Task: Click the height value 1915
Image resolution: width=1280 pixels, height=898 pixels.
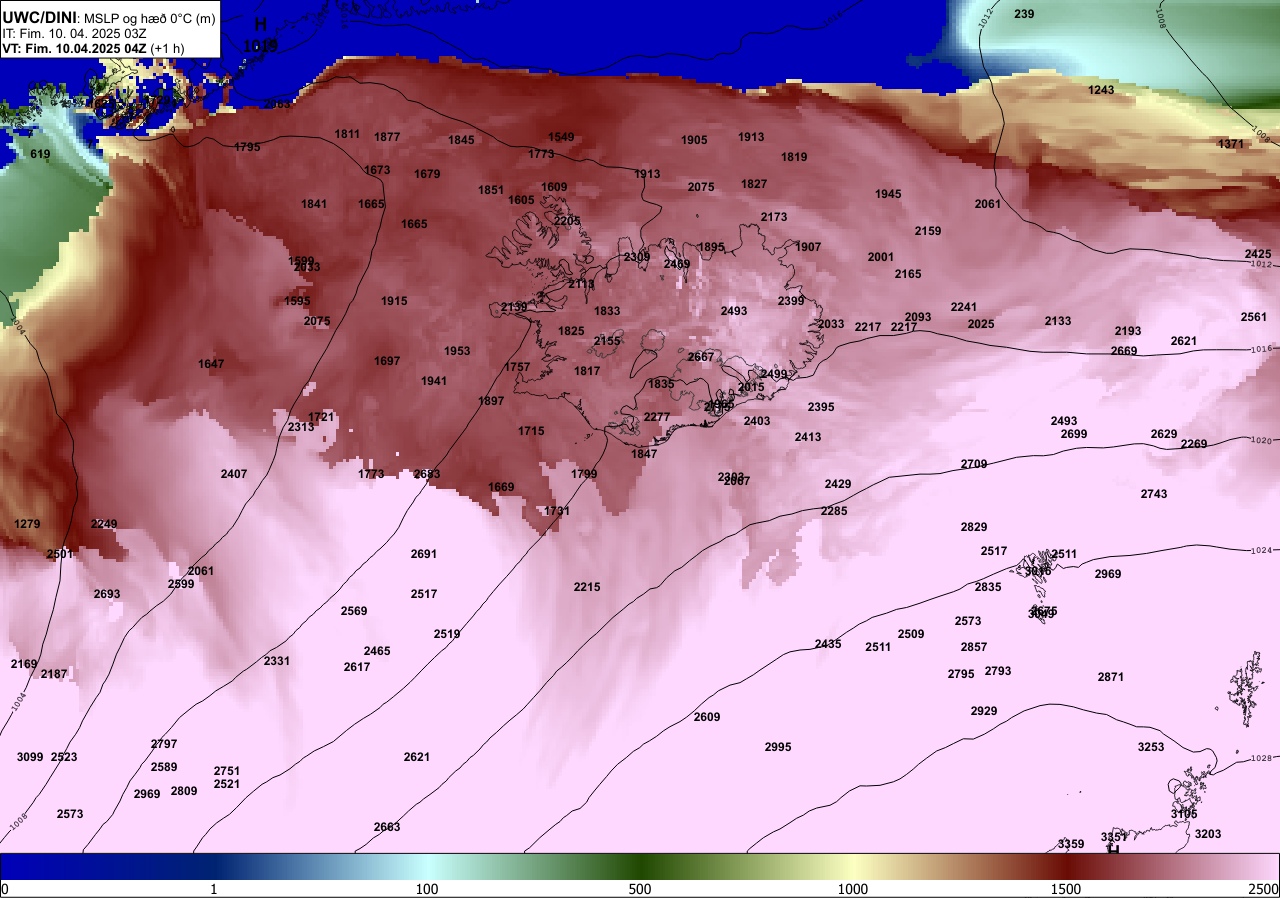Action: point(394,301)
